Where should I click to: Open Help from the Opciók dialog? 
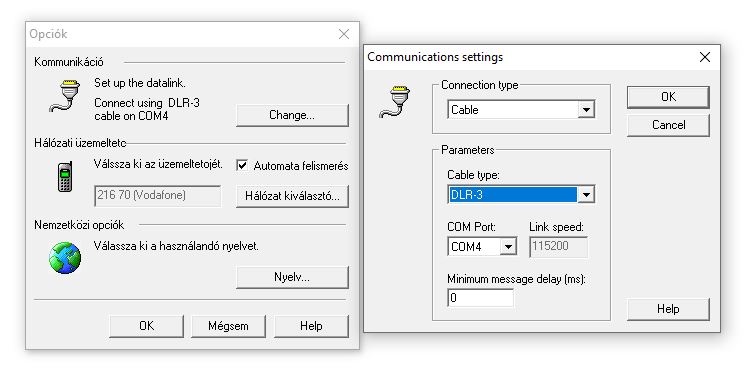coord(311,326)
